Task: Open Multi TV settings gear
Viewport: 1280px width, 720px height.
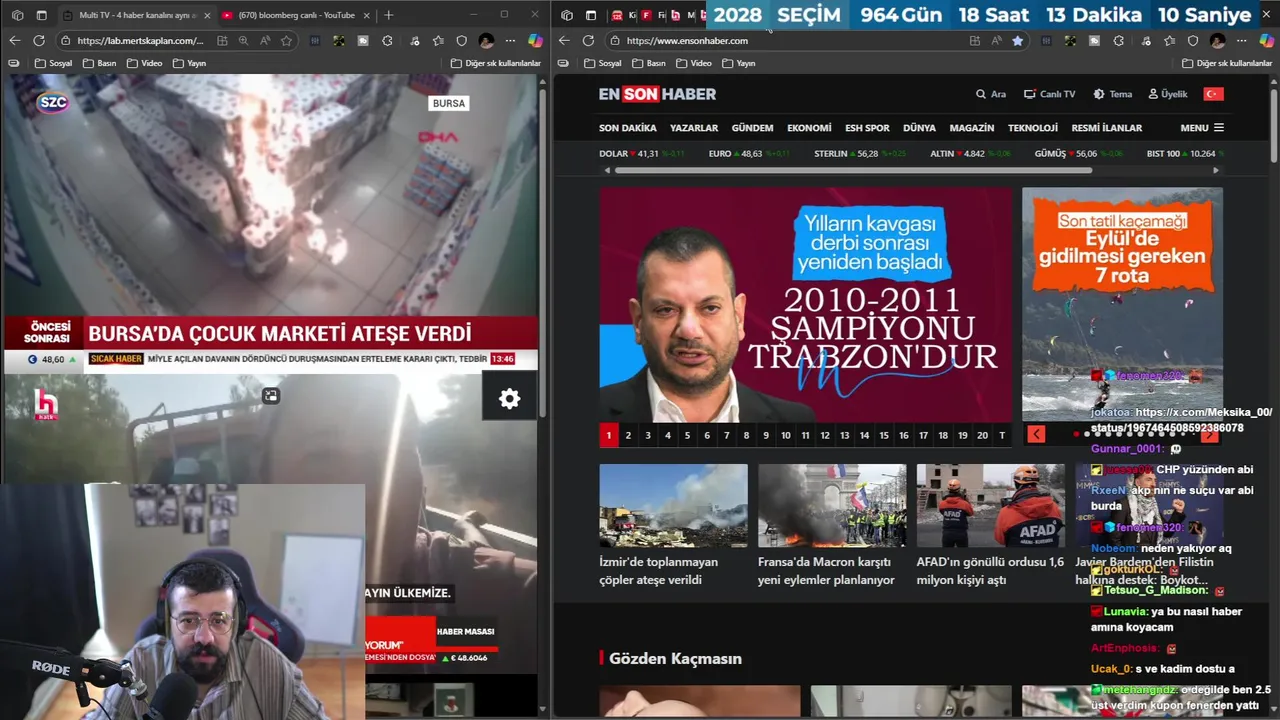Action: [510, 399]
